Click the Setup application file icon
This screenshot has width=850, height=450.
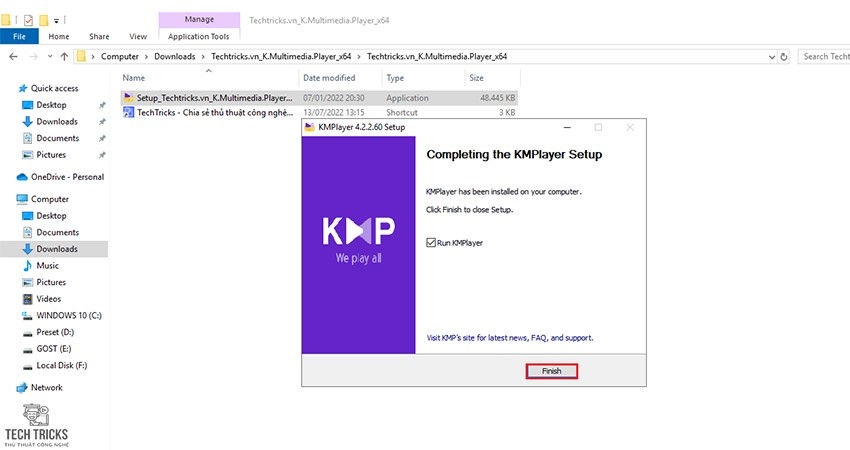pyautogui.click(x=128, y=98)
